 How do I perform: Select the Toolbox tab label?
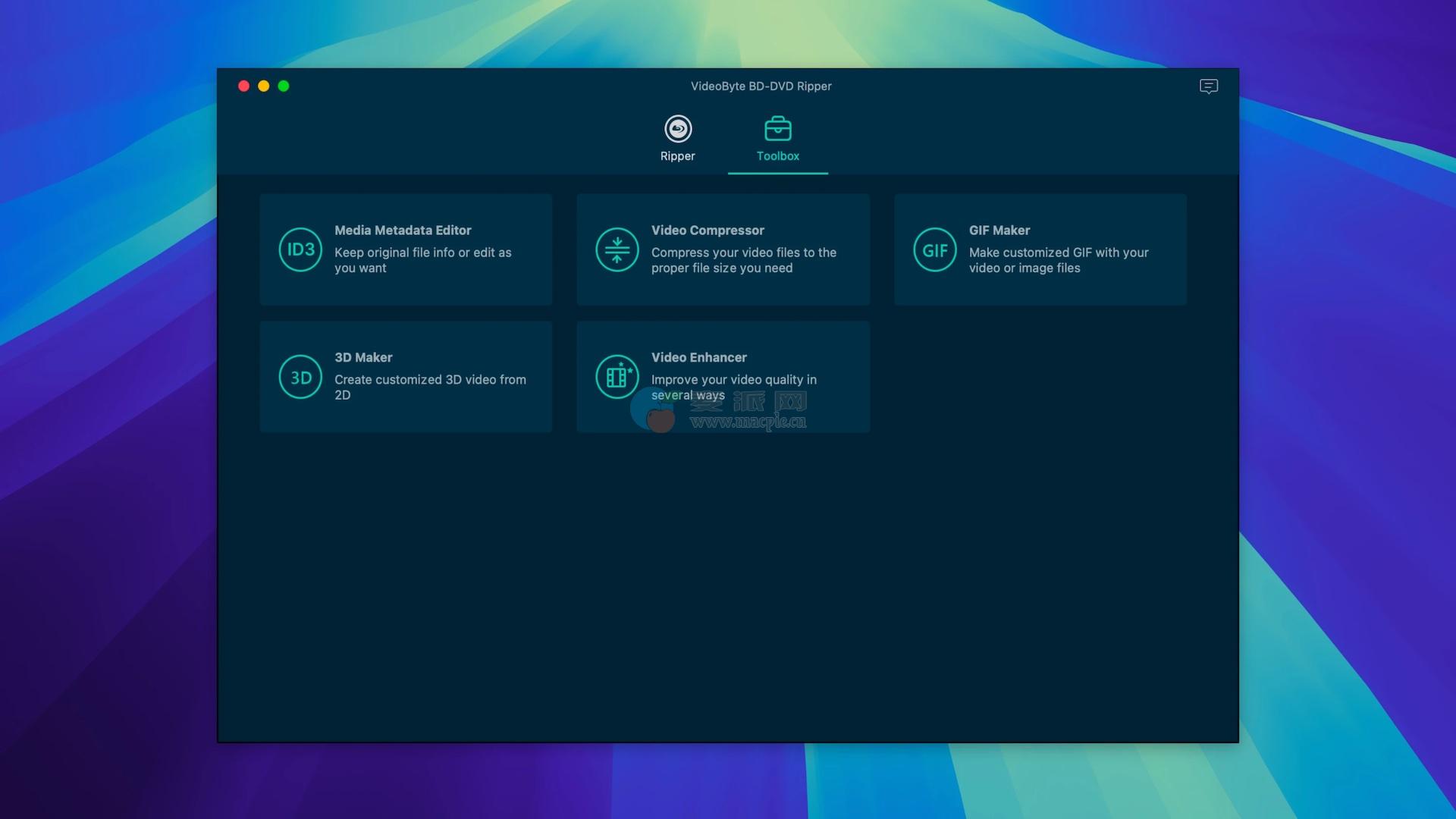pyautogui.click(x=777, y=156)
